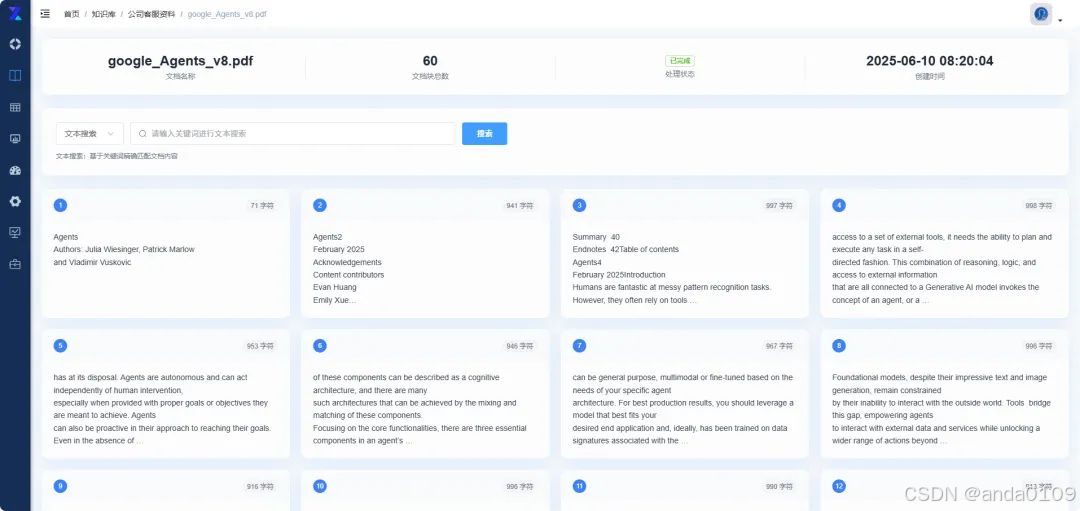Click the google_Agents_v8.pdf document title

click(180, 61)
